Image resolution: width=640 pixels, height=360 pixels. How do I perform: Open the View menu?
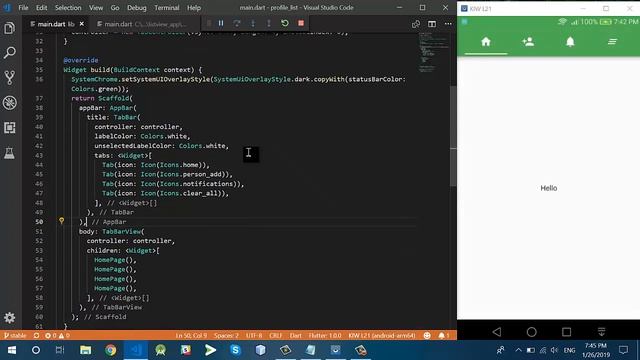click(x=96, y=8)
